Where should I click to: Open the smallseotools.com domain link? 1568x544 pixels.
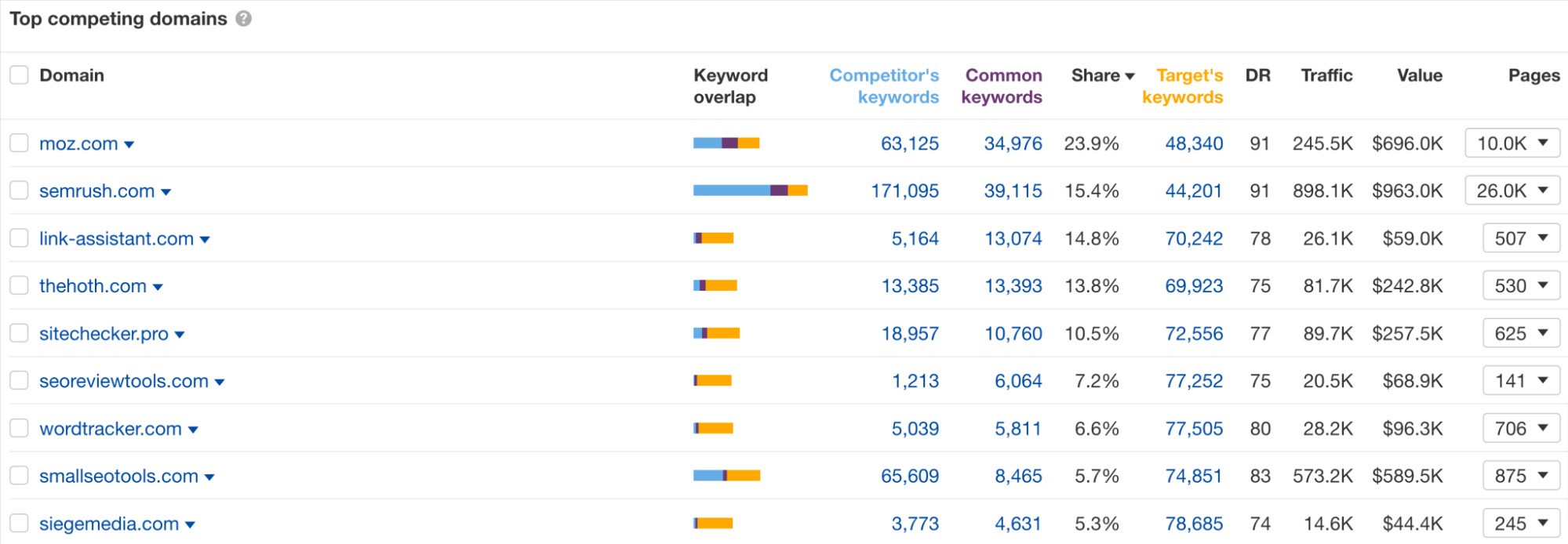[x=118, y=477]
